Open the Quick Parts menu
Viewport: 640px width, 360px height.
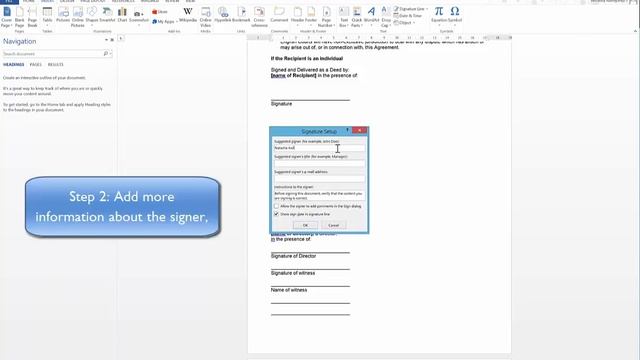pyautogui.click(x=357, y=17)
